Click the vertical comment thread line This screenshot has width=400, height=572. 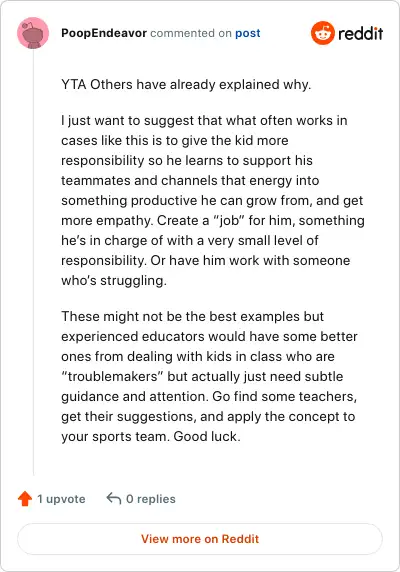pos(33,262)
